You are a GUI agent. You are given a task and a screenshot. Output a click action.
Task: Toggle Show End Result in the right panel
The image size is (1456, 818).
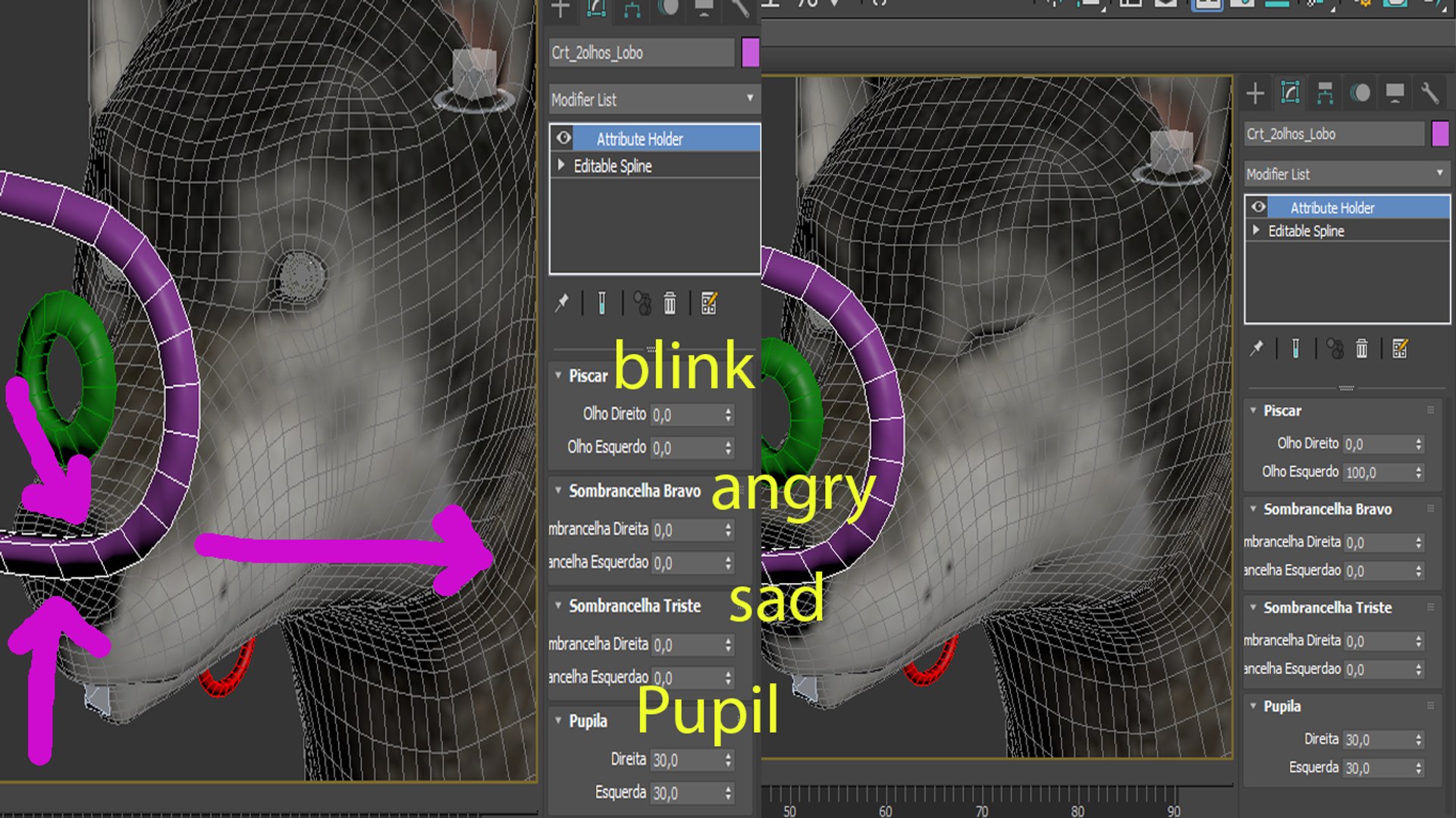coord(1295,348)
